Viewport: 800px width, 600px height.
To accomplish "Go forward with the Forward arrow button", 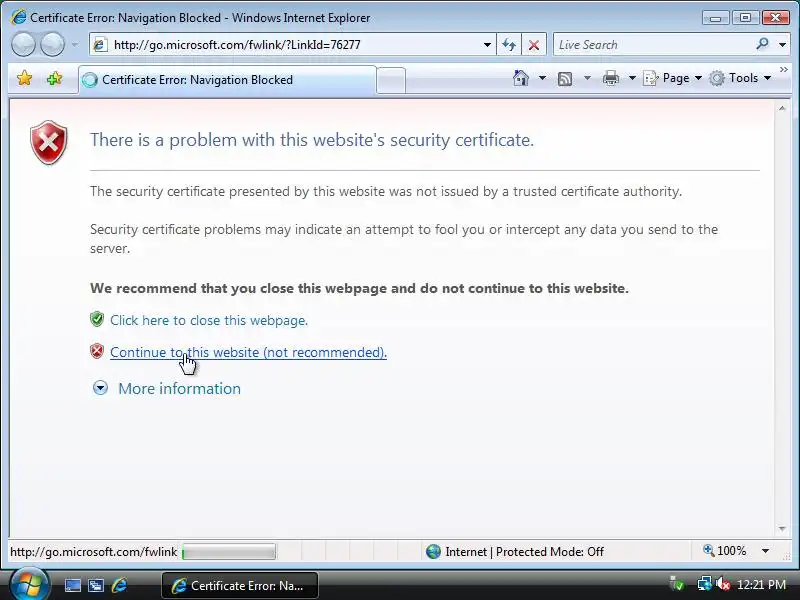I will point(53,44).
